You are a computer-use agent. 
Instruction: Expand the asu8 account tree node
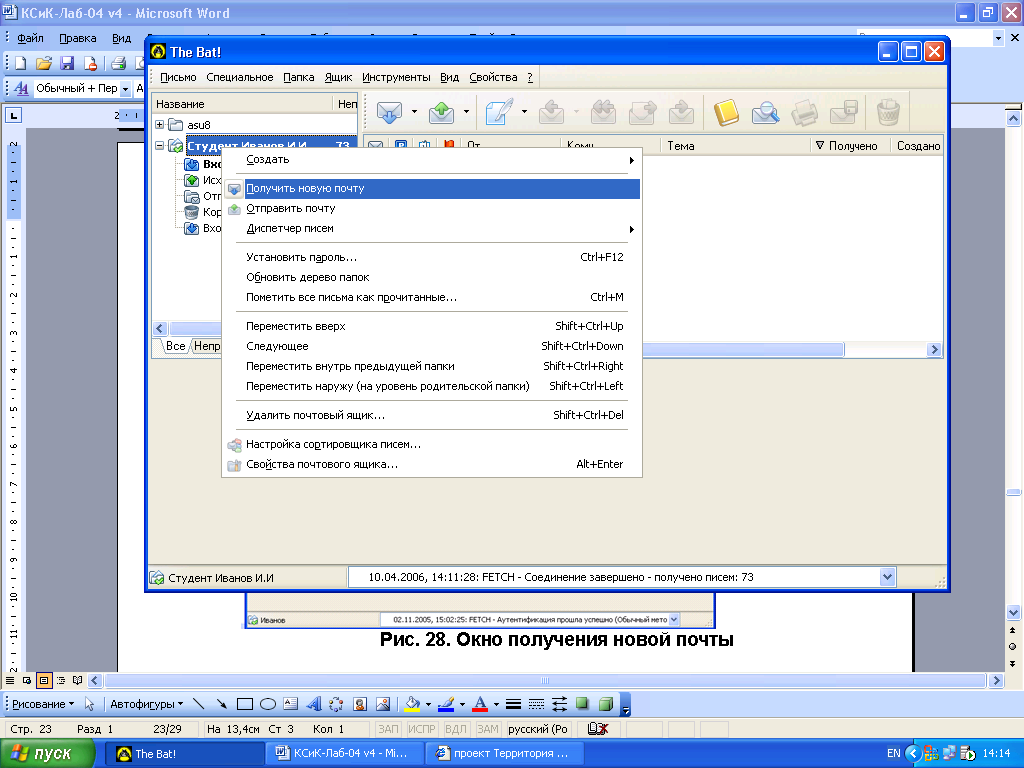coord(159,125)
